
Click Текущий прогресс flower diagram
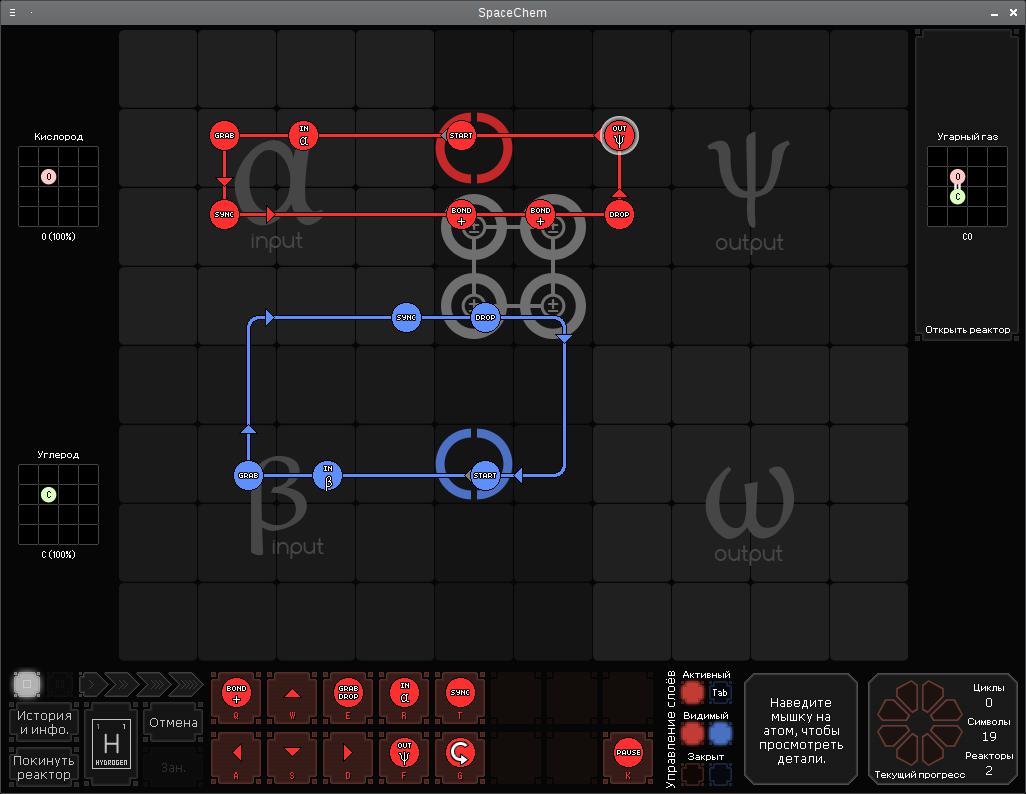coord(919,722)
